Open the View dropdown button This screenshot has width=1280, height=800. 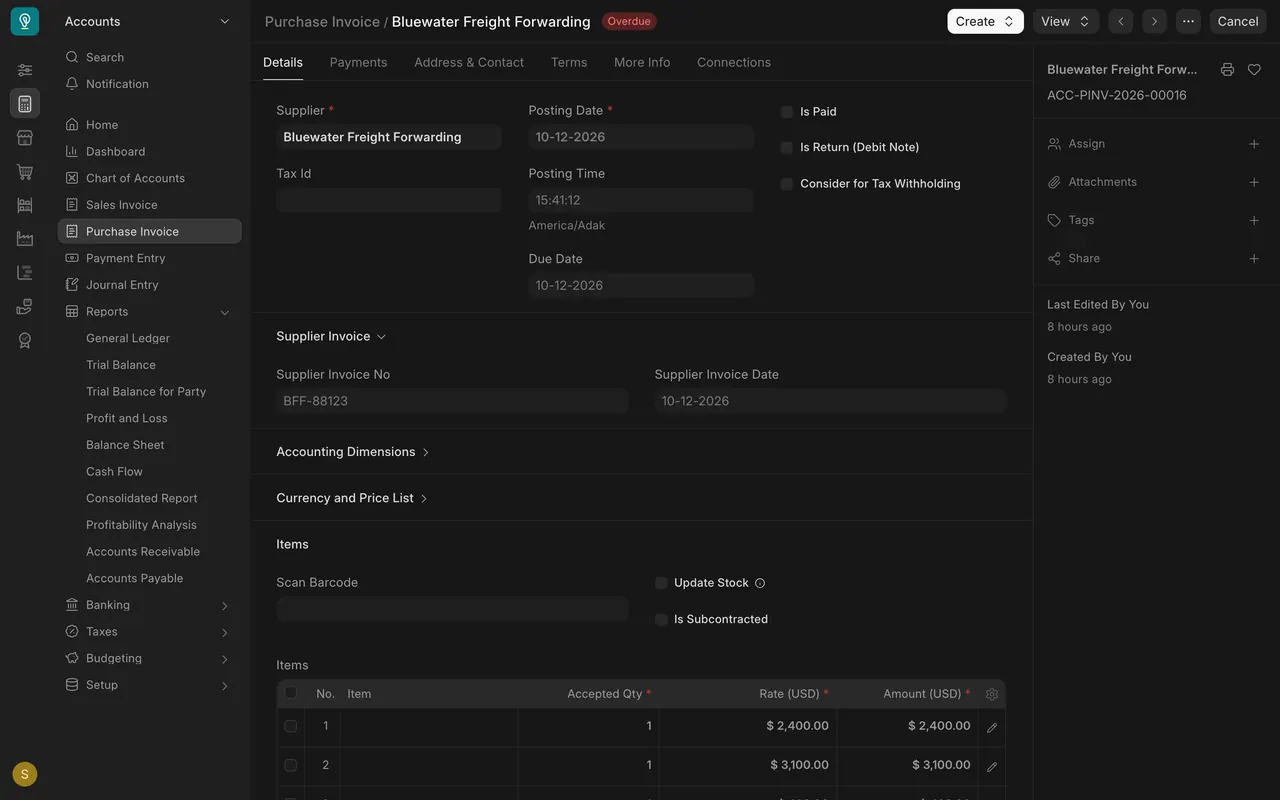coord(1066,21)
